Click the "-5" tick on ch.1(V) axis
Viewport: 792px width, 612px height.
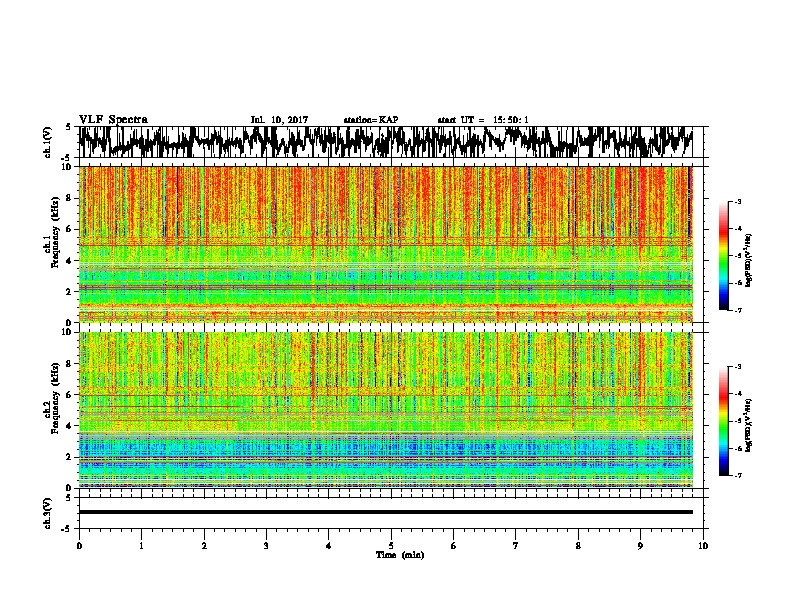point(66,158)
